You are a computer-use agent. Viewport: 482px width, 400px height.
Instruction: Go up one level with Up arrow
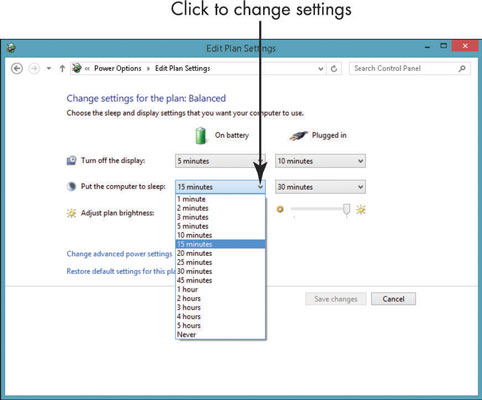click(x=62, y=69)
